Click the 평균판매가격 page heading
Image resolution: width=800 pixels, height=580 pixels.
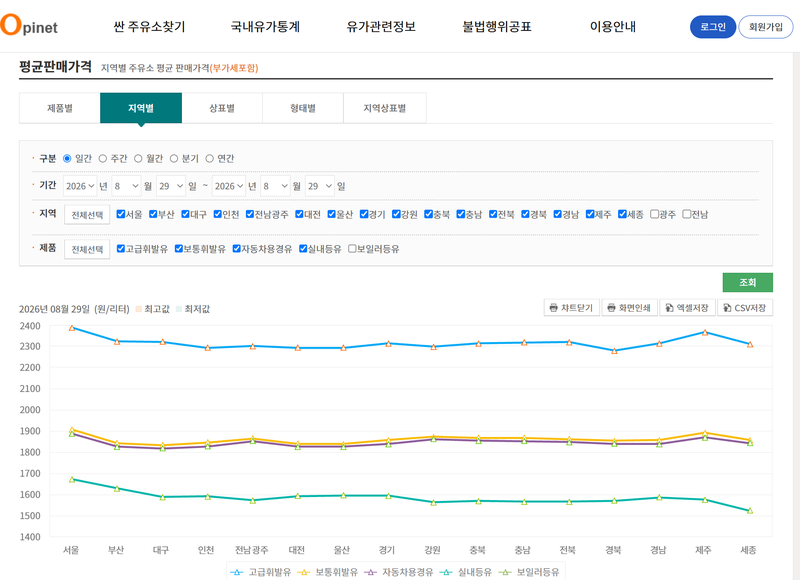pos(56,66)
